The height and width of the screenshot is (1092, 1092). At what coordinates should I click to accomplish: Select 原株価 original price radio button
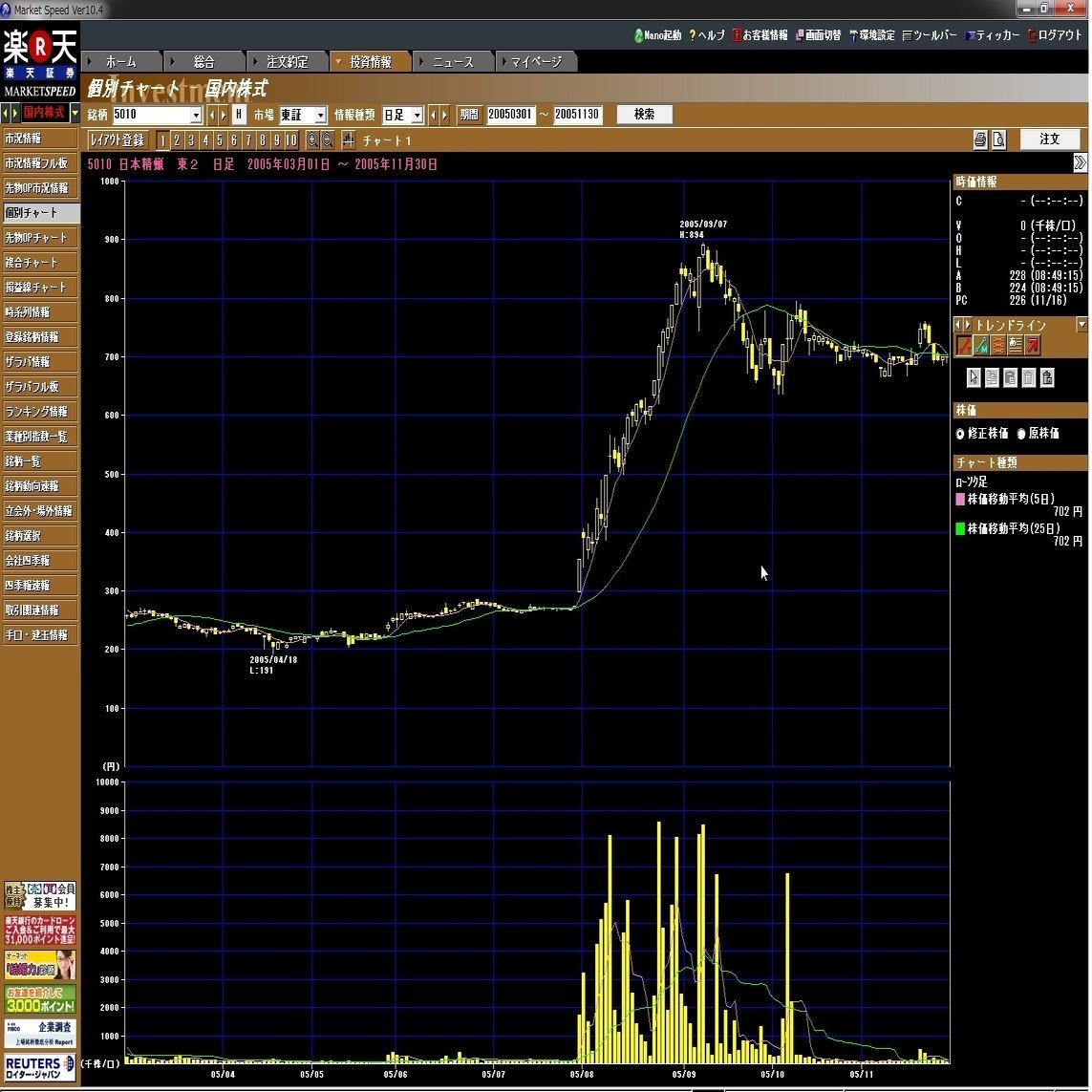tap(1021, 434)
